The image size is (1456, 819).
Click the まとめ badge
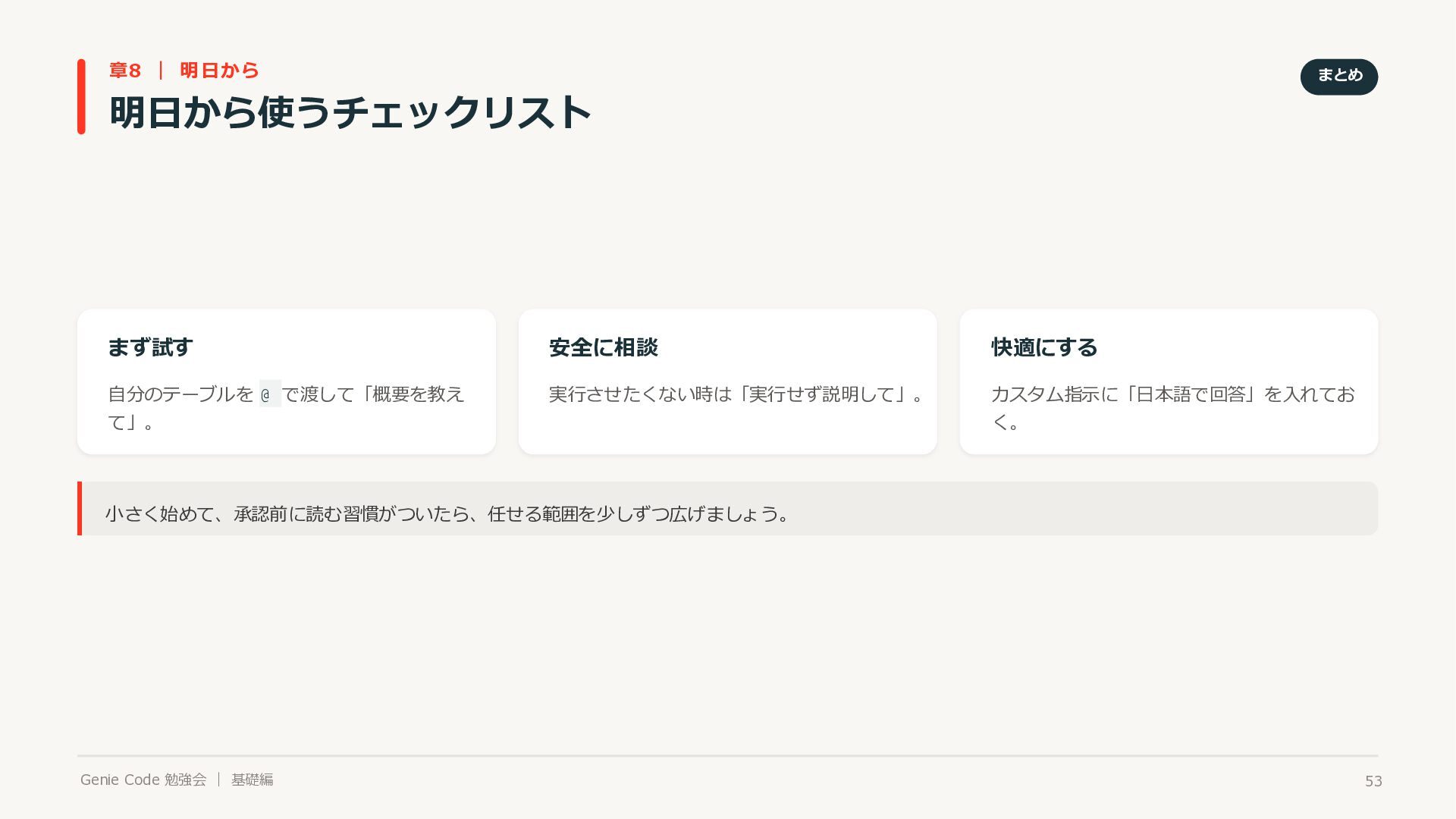1338,77
